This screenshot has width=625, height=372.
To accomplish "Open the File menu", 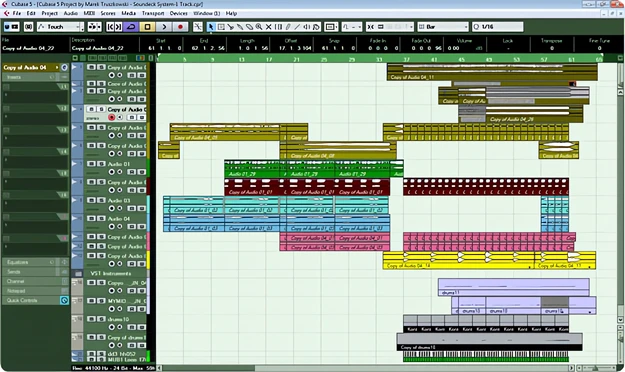I will [x=16, y=13].
